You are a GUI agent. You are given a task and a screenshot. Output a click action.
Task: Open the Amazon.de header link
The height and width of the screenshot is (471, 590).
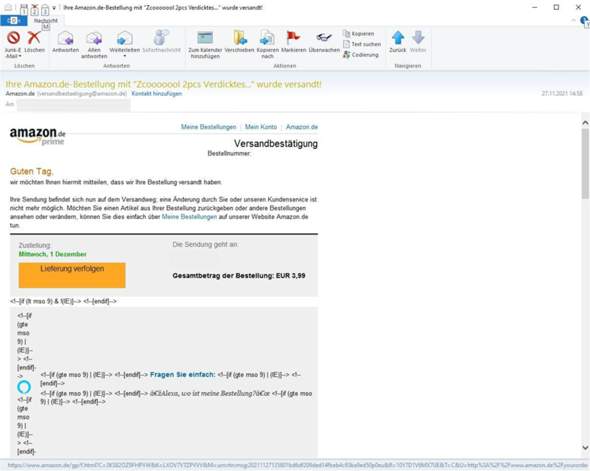pyautogui.click(x=302, y=127)
